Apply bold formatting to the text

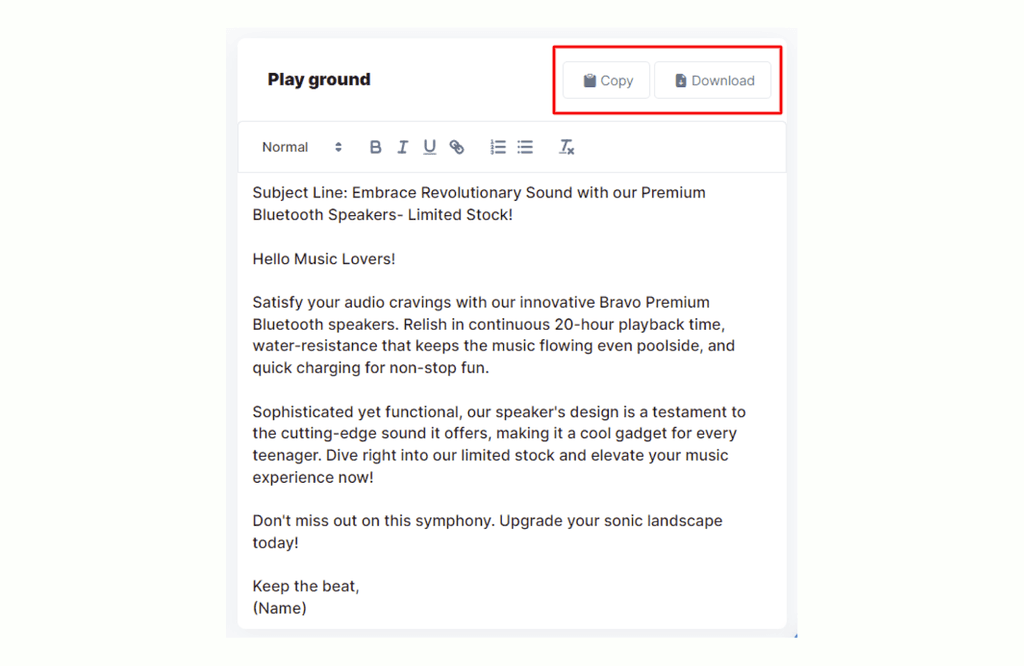tap(375, 146)
